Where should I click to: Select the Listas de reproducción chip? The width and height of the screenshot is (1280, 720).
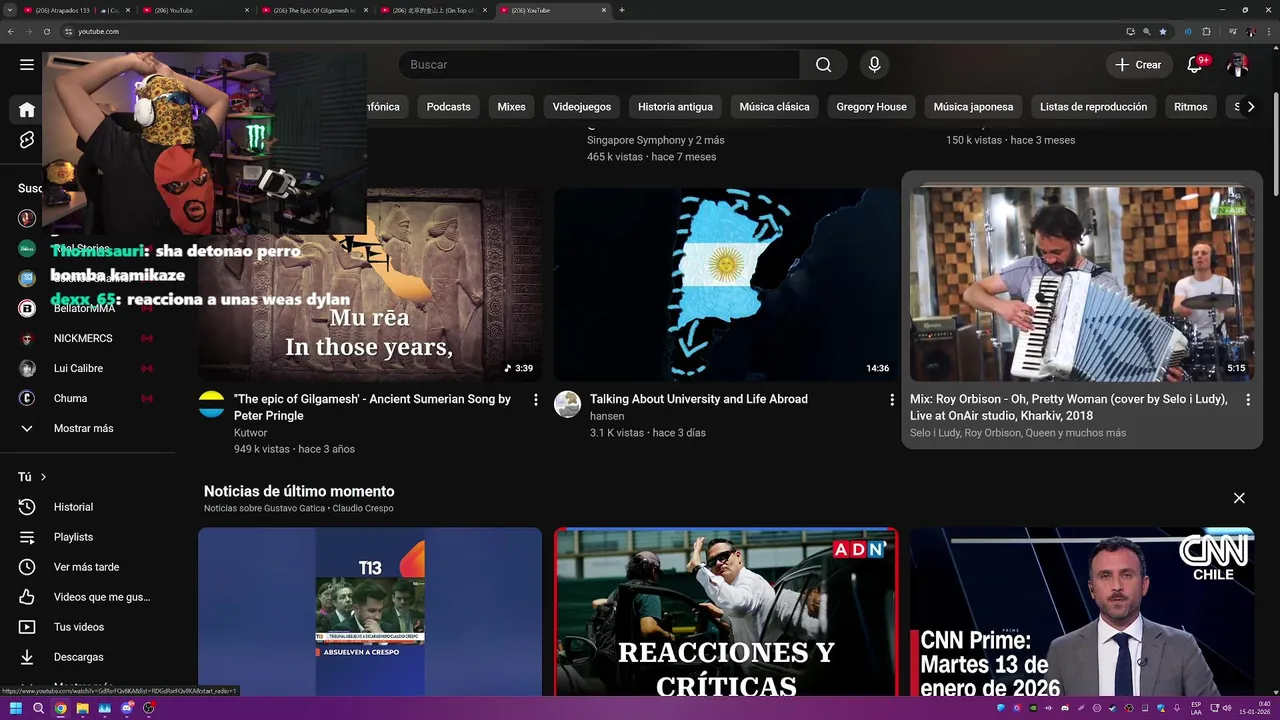(x=1093, y=107)
